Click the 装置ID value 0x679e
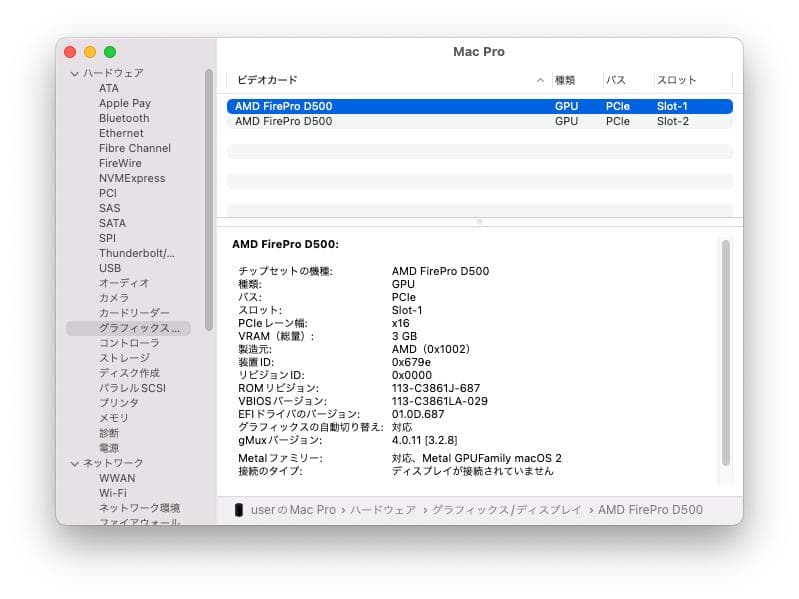799x599 pixels. (411, 363)
